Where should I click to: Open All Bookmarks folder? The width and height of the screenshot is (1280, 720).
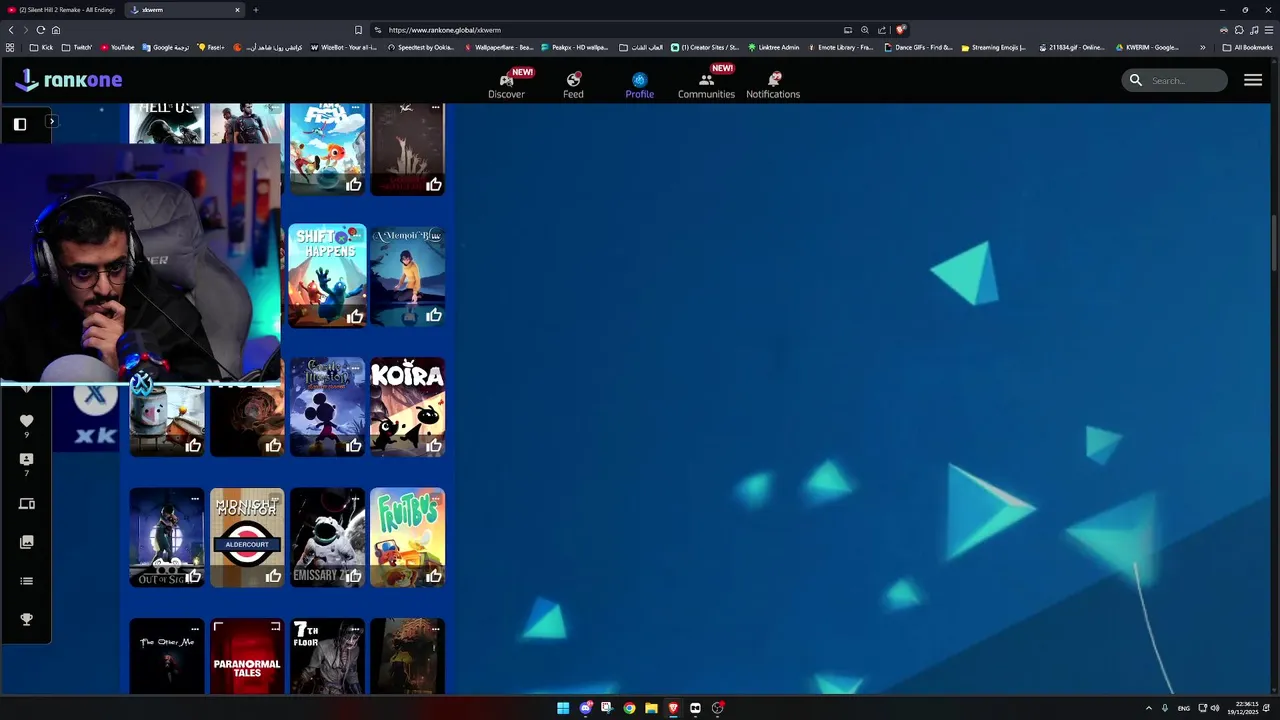click(1247, 47)
